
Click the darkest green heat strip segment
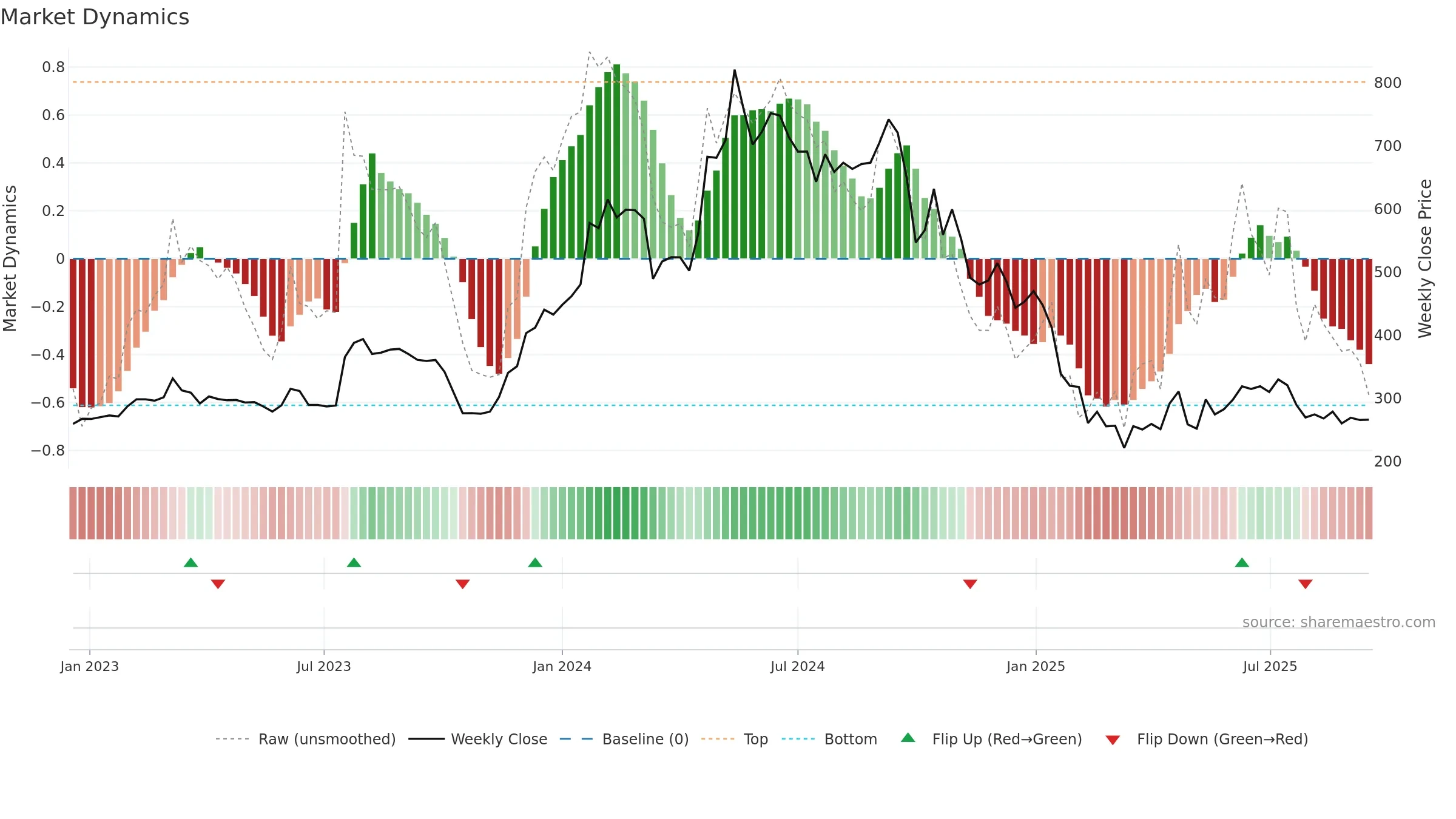616,513
